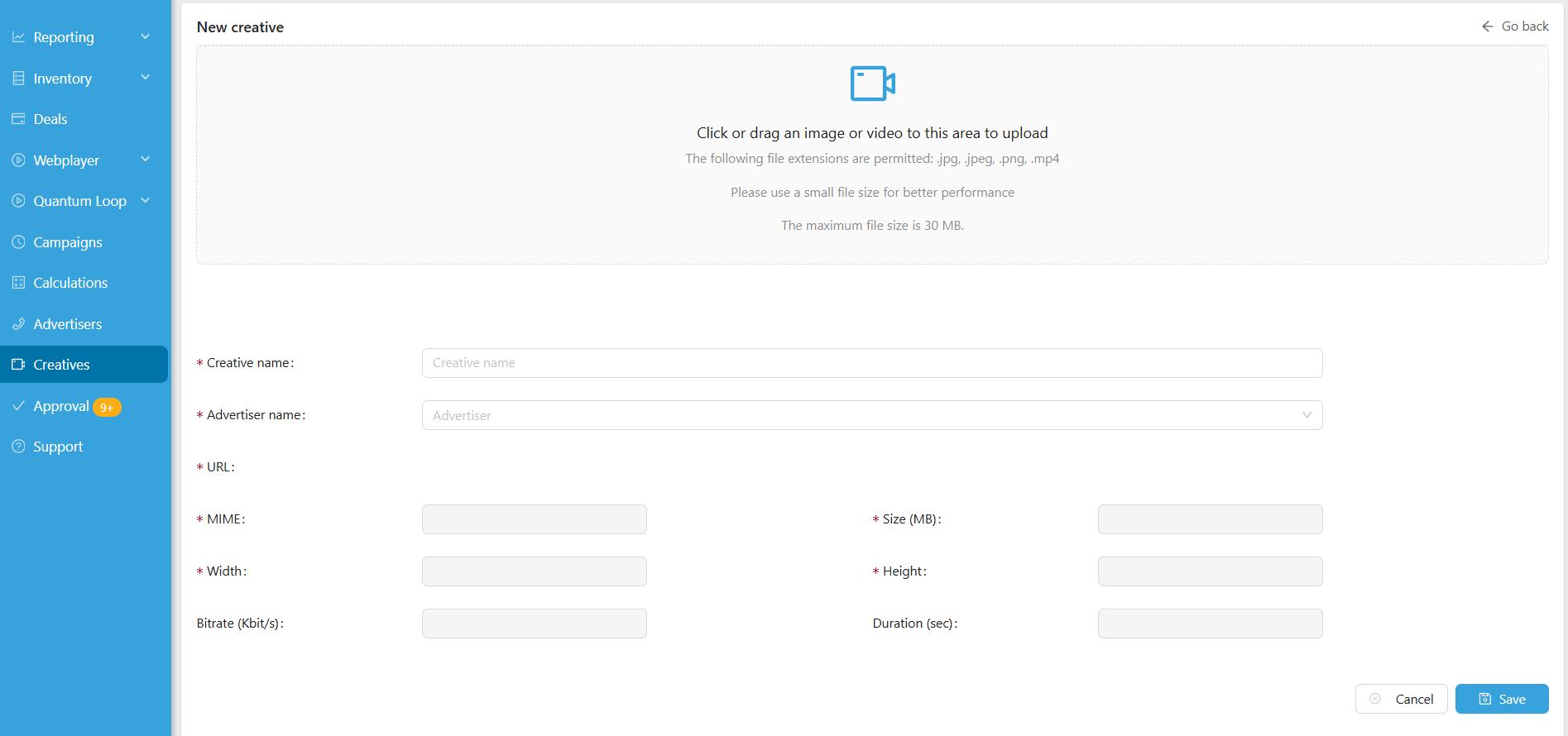Click the Advertisers icon in sidebar

pos(18,324)
